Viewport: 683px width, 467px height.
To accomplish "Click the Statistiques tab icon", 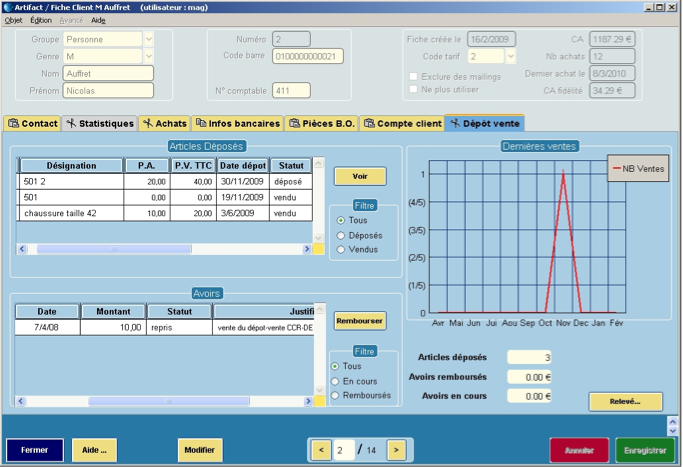I will pyautogui.click(x=71, y=123).
